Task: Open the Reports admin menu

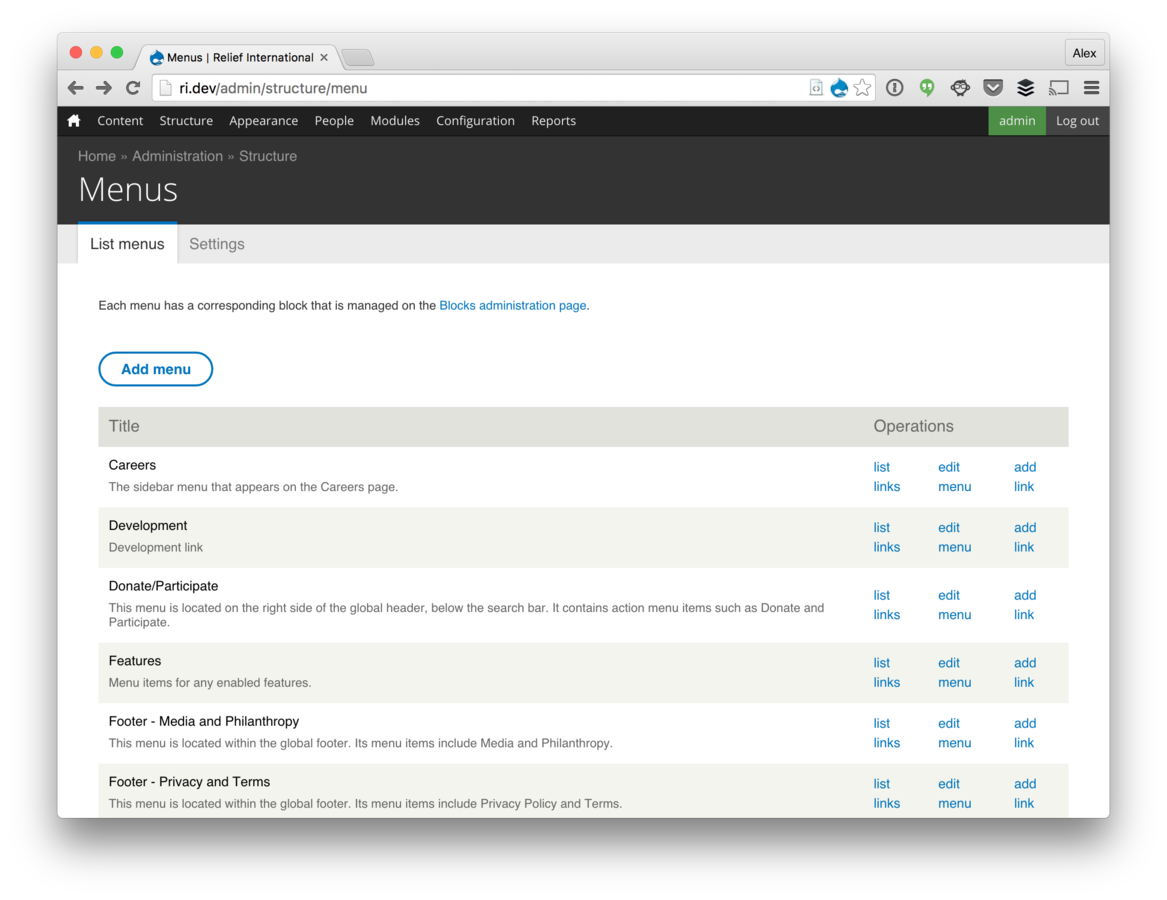Action: (554, 121)
